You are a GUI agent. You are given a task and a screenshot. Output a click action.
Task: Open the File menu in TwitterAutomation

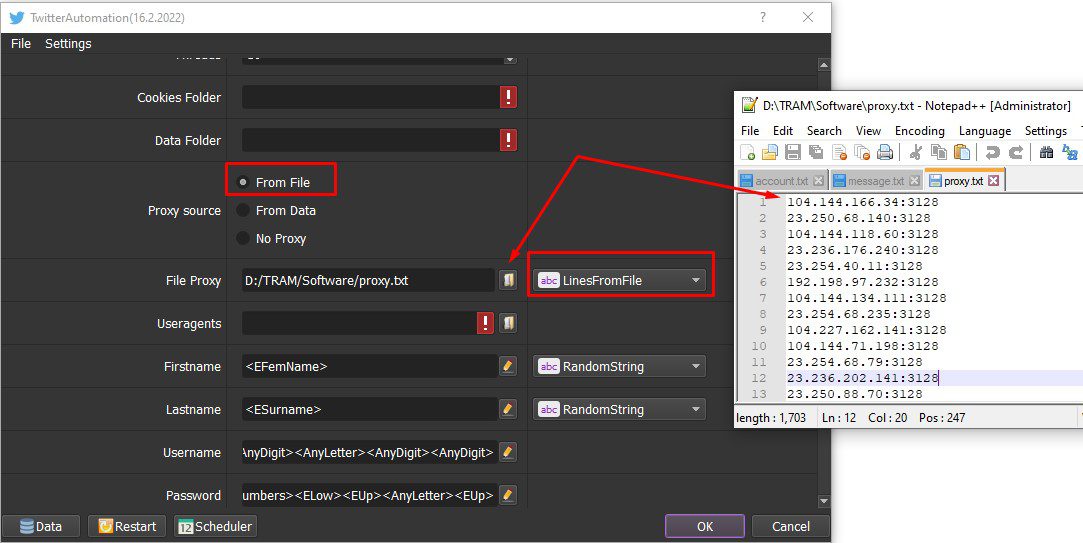(21, 44)
